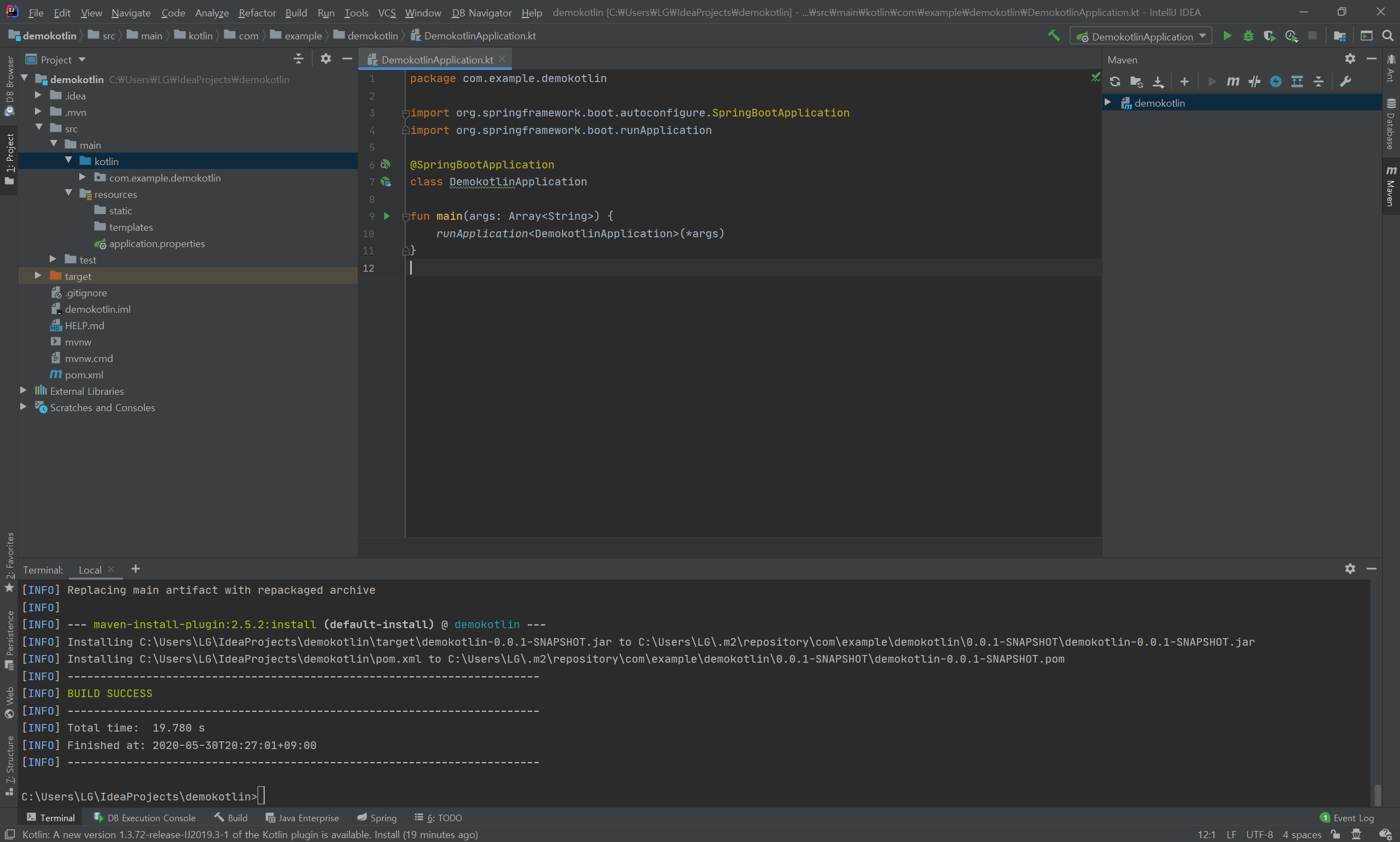
Task: Switch to the Spring tool tab
Action: point(377,817)
